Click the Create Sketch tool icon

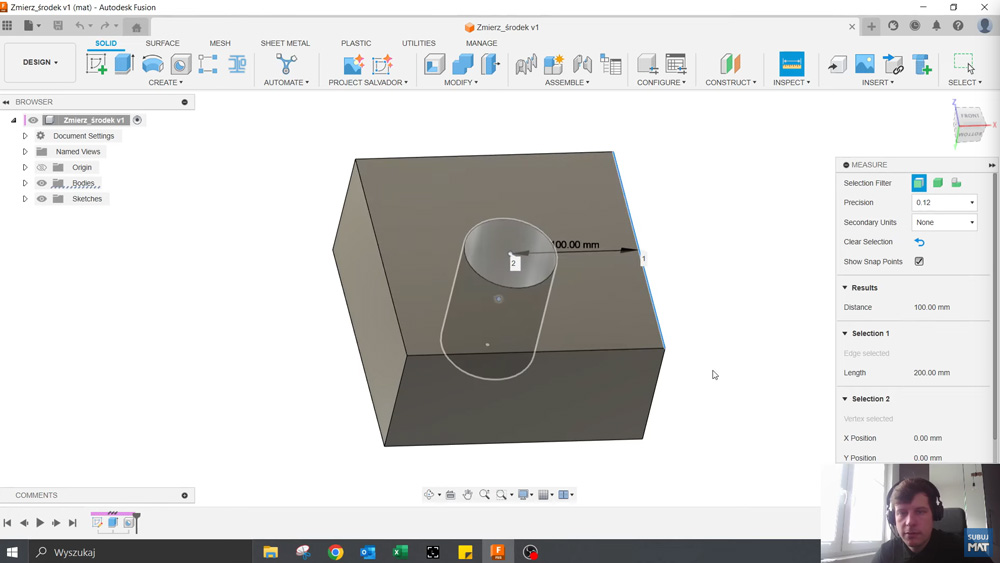(96, 64)
